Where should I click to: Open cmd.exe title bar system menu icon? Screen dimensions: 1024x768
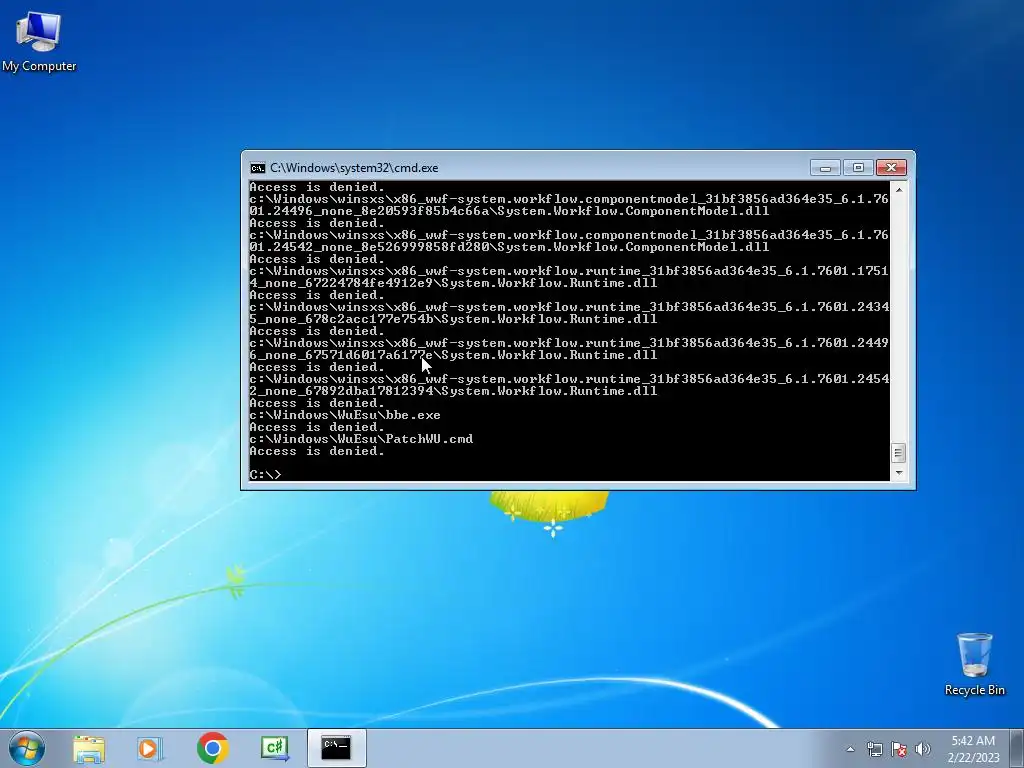258,168
